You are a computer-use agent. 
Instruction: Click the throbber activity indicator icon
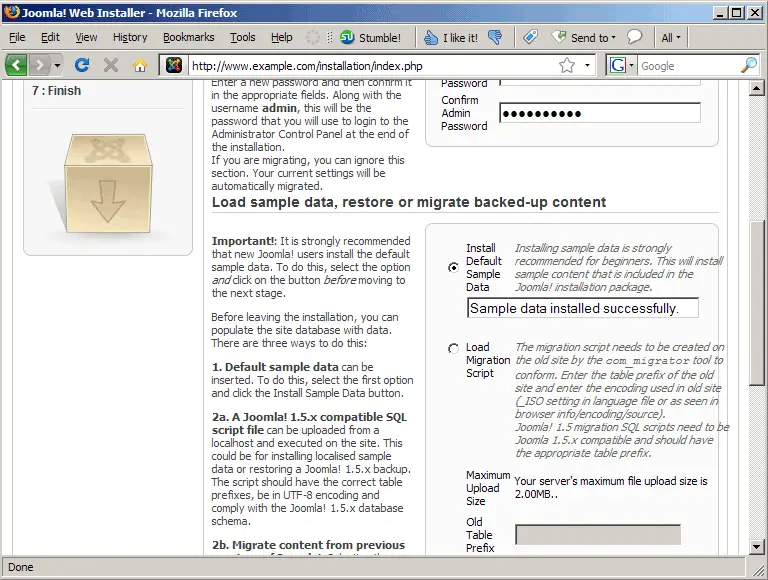tap(312, 37)
